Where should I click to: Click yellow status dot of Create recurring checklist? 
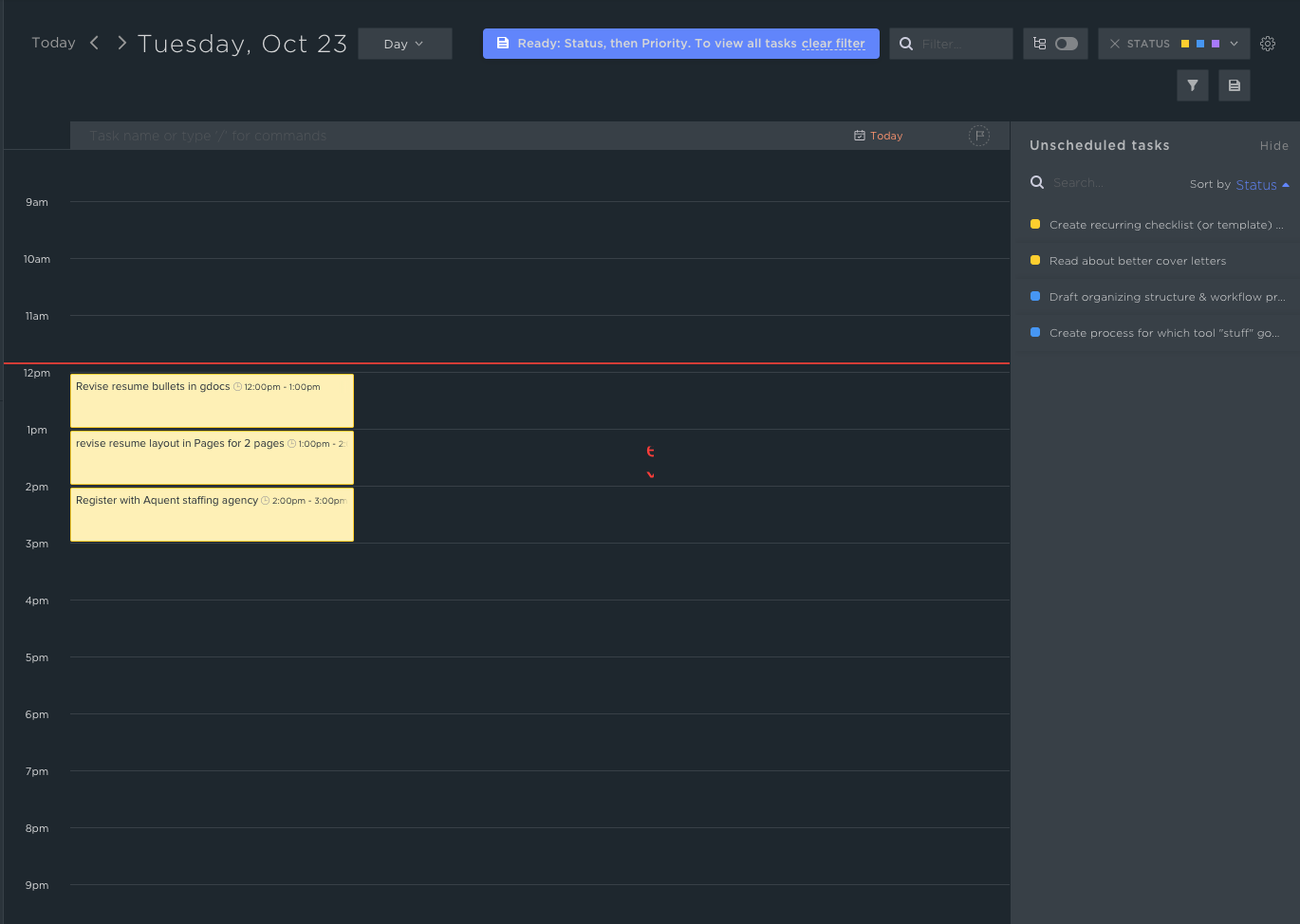[x=1035, y=224]
